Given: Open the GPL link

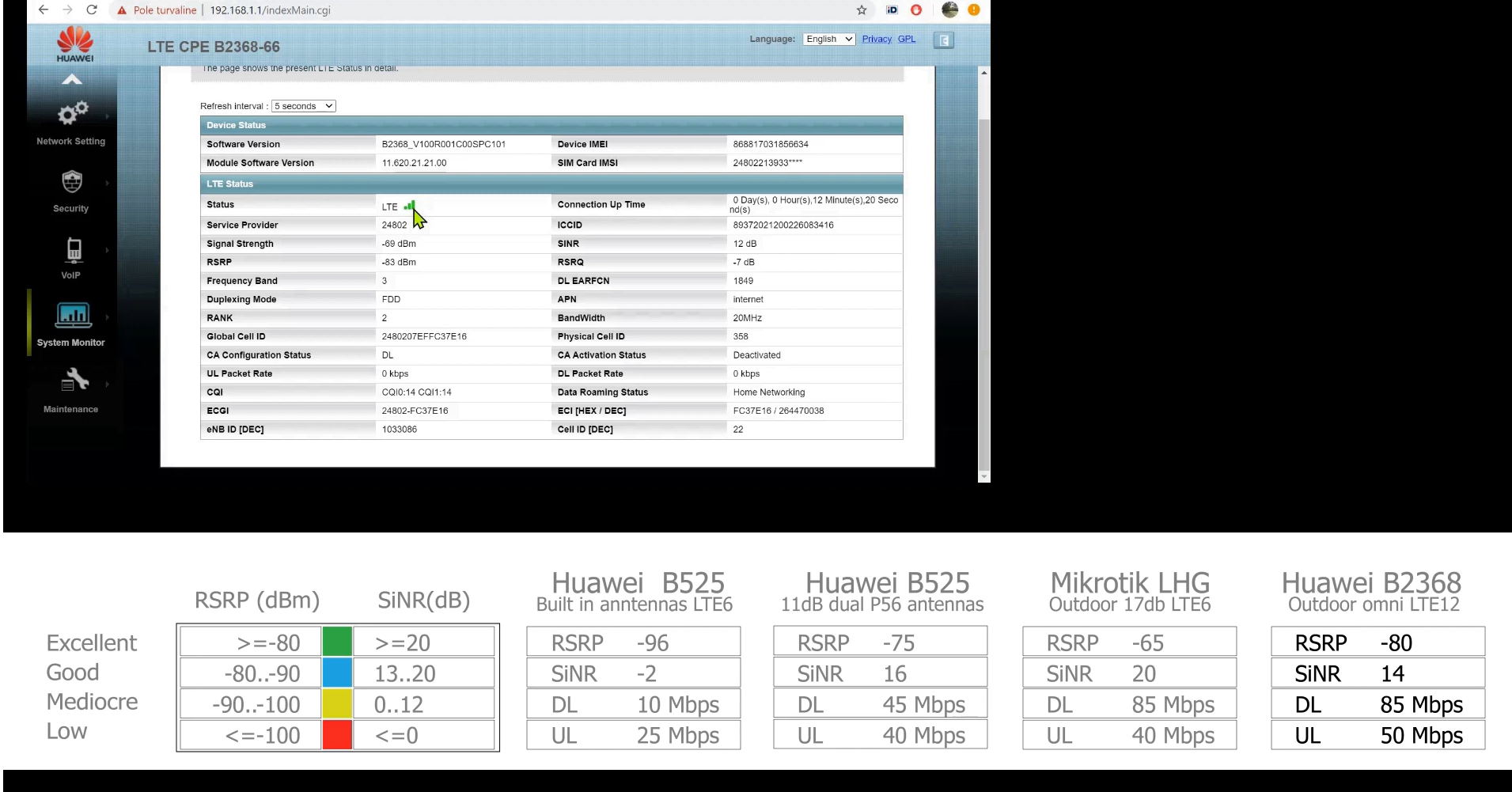Looking at the screenshot, I should tap(906, 39).
